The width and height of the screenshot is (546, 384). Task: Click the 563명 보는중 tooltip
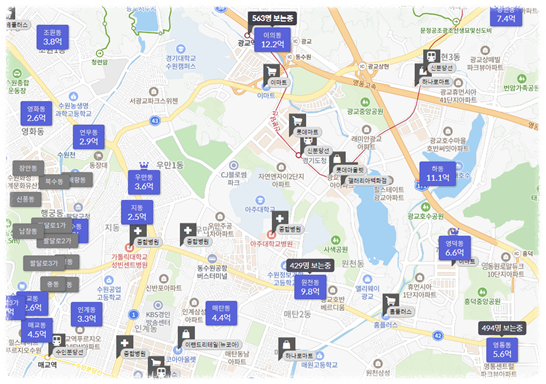272,18
